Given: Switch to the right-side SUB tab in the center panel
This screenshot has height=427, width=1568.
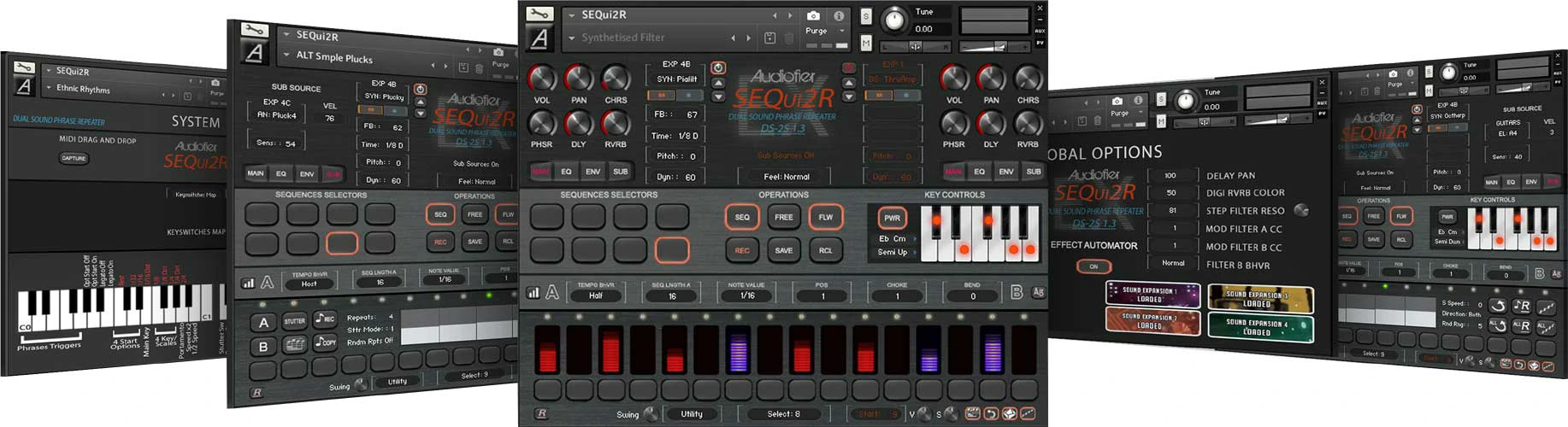Looking at the screenshot, I should click(x=1034, y=172).
